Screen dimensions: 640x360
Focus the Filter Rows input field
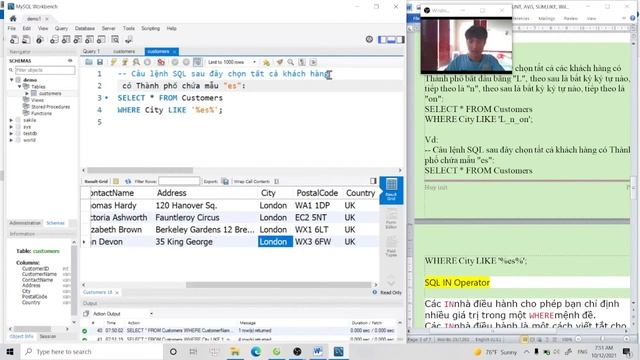(x=179, y=181)
